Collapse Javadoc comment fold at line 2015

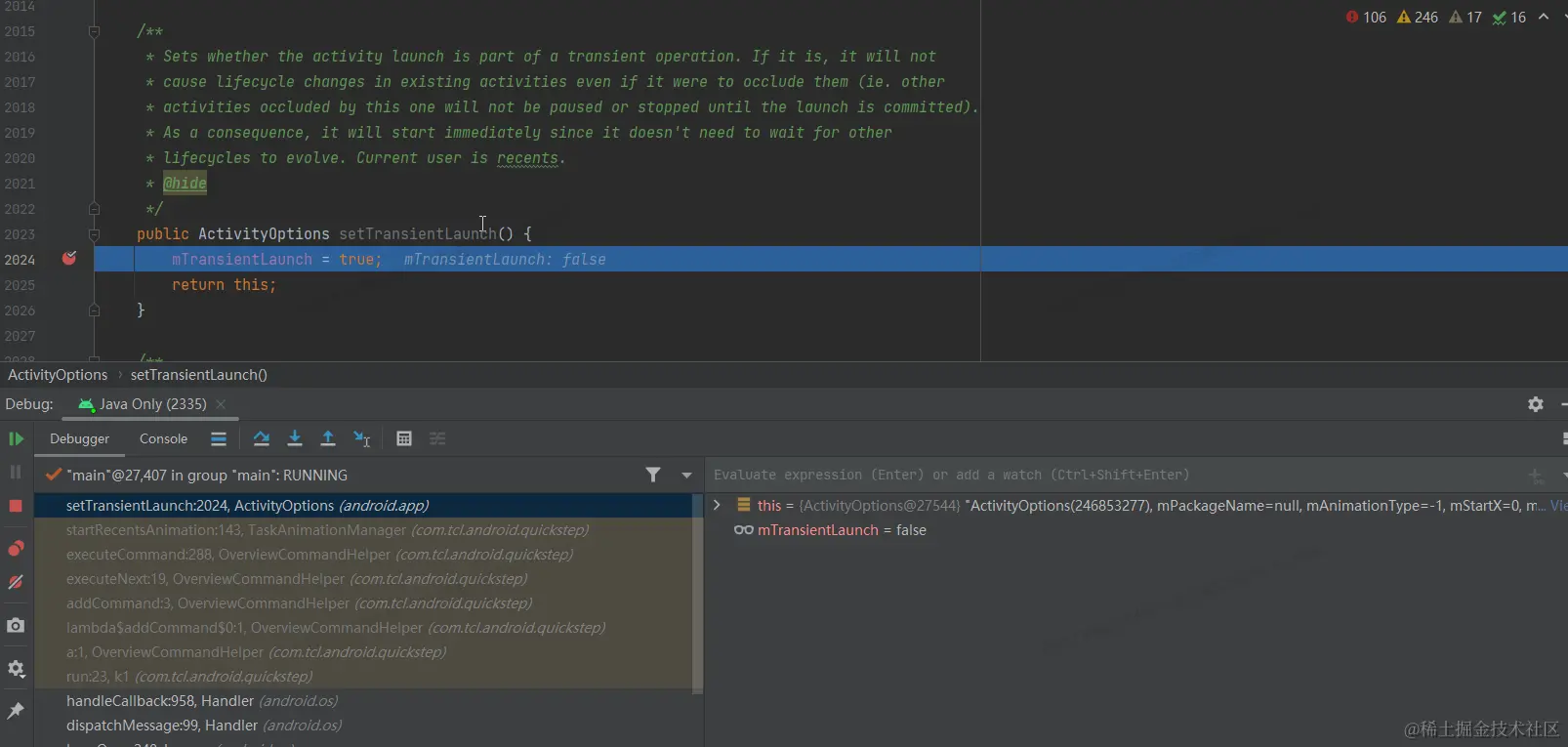[x=94, y=31]
